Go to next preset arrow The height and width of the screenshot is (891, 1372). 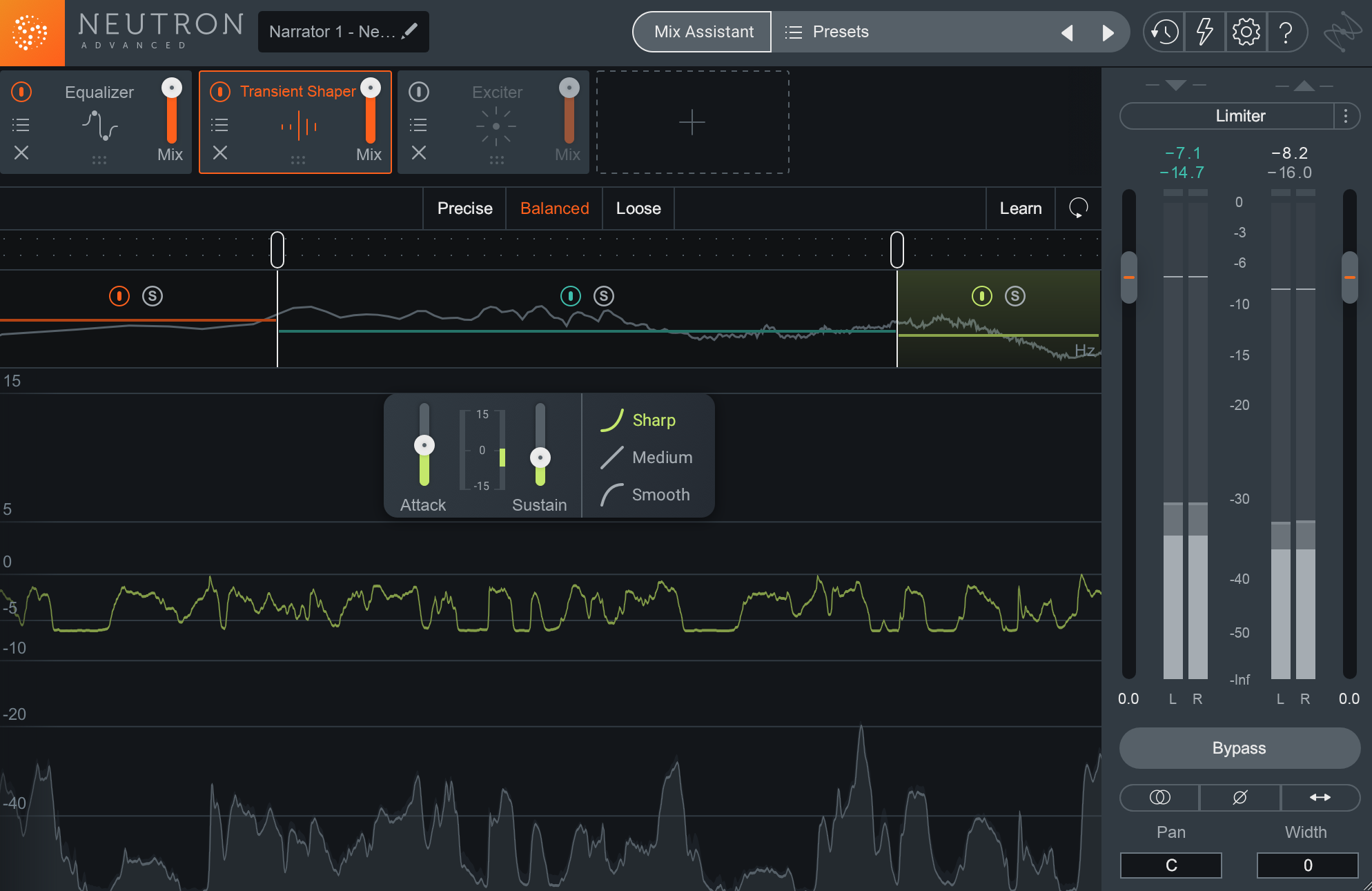tap(1108, 32)
